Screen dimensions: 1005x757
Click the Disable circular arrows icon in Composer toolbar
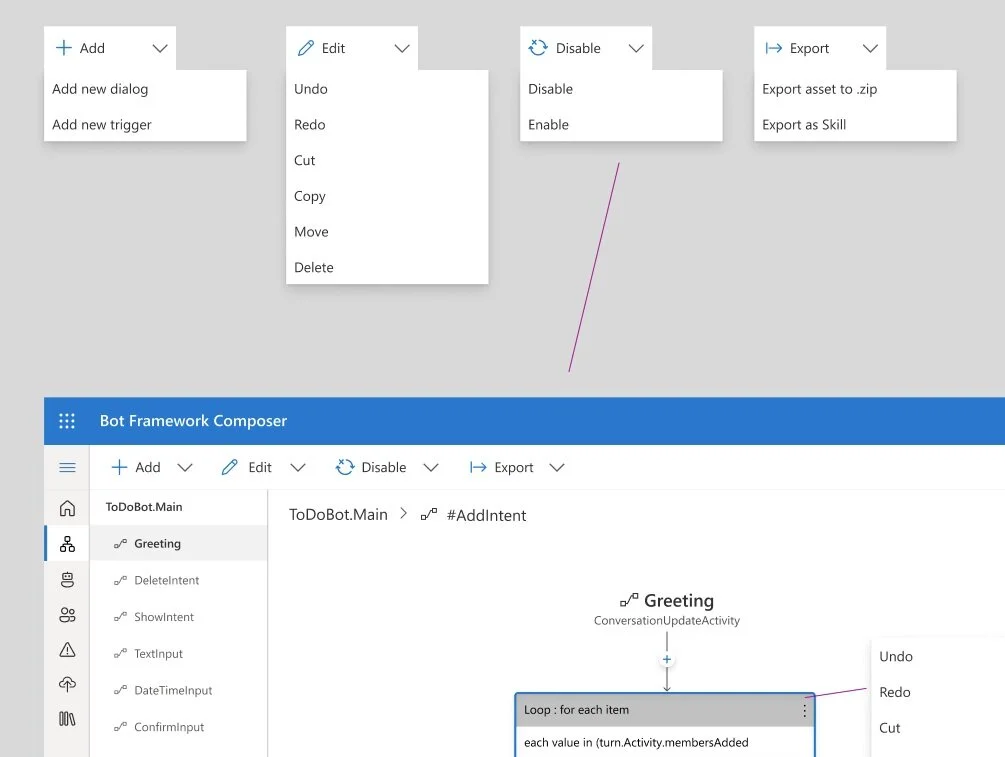(345, 467)
